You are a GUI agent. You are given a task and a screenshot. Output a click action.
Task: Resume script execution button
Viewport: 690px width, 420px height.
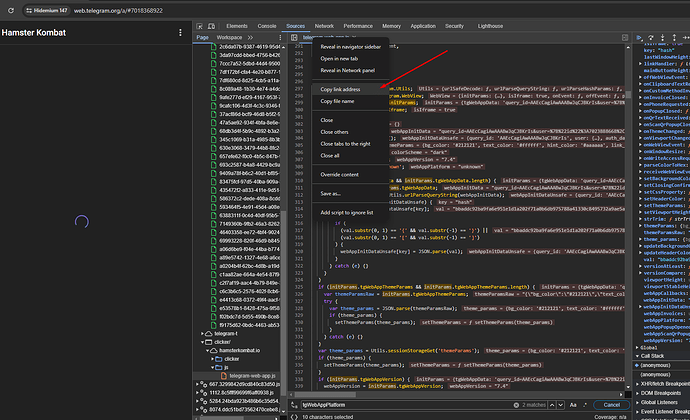click(639, 37)
